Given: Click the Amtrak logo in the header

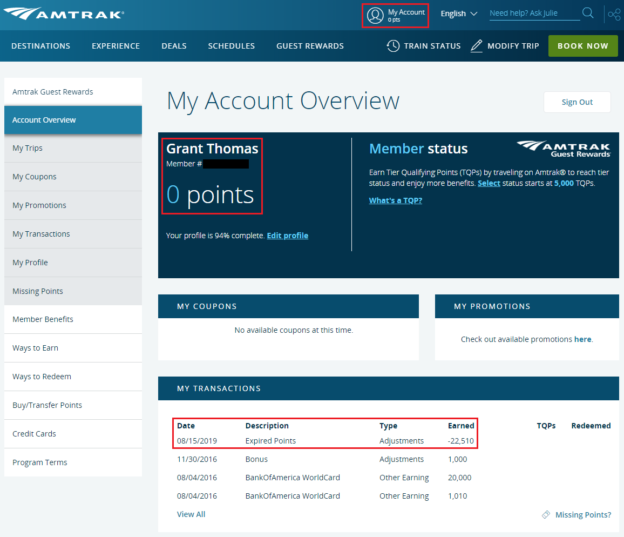Looking at the screenshot, I should (64, 14).
